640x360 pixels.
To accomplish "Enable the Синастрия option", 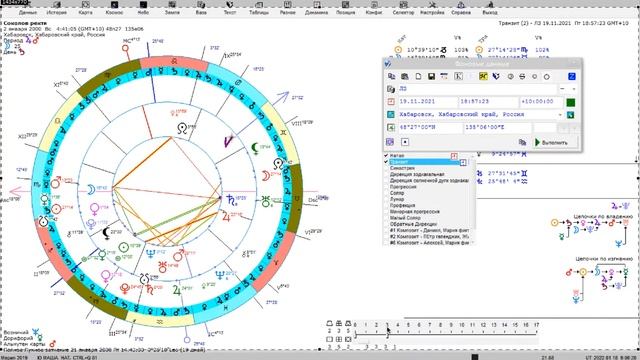I will pyautogui.click(x=386, y=168).
